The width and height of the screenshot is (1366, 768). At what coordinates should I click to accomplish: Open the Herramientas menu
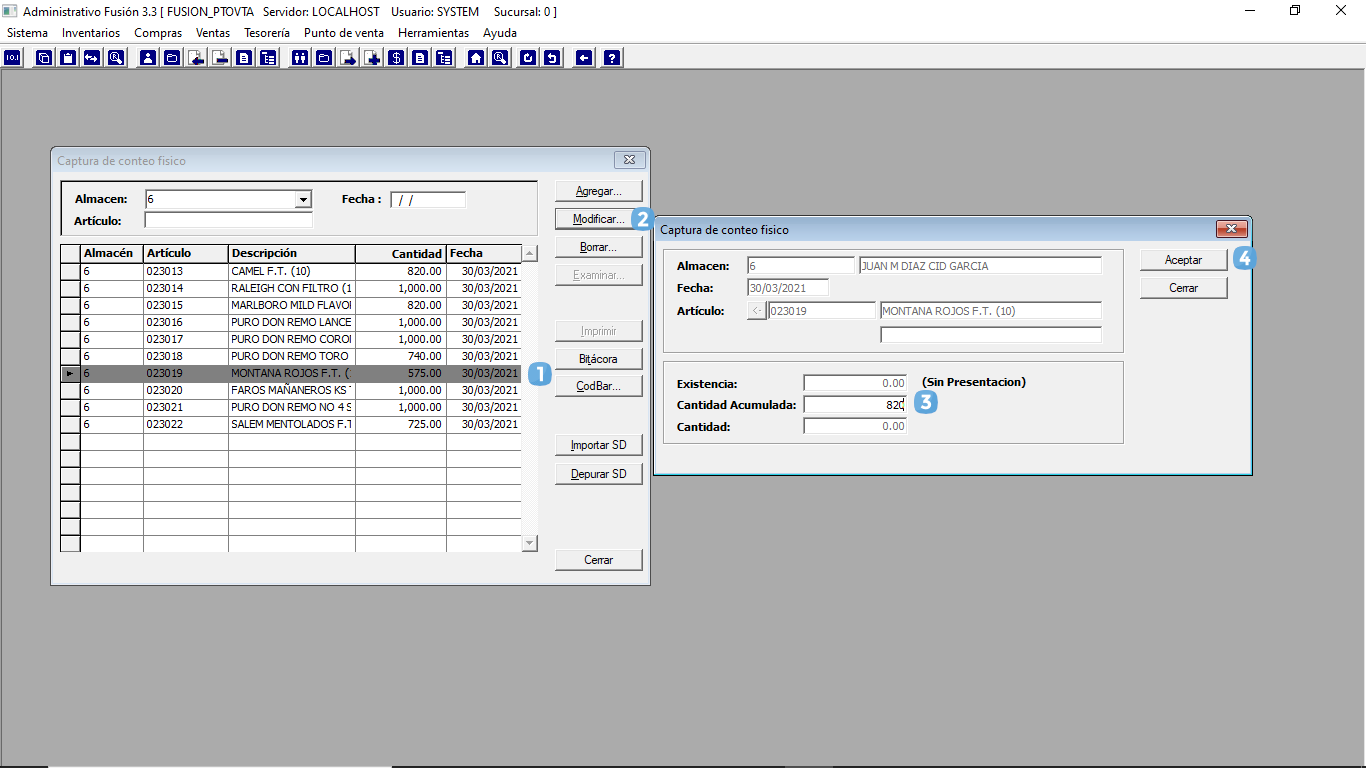[433, 33]
